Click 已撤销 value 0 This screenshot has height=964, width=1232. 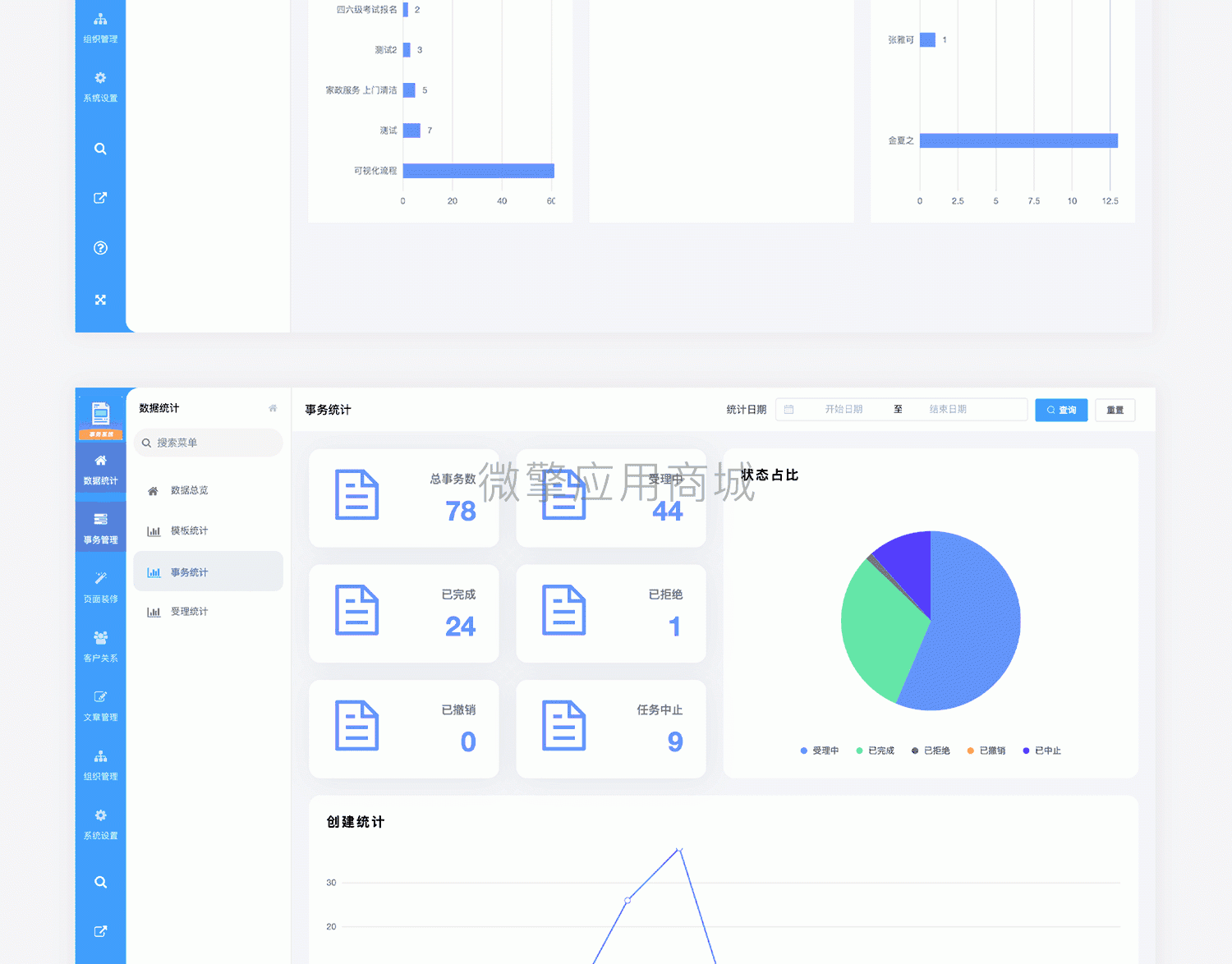tap(468, 741)
